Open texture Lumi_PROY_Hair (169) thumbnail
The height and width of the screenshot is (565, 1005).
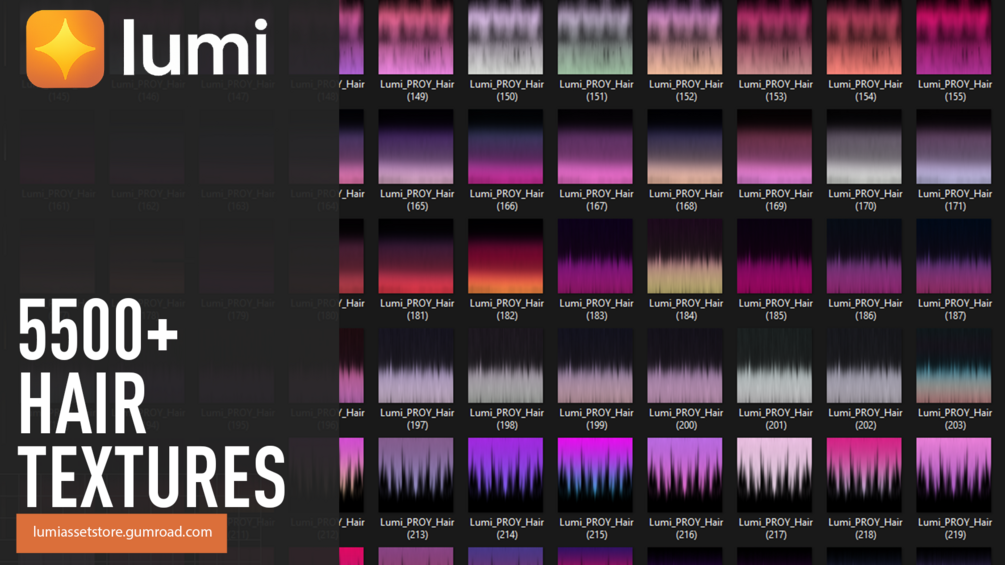click(x=775, y=147)
